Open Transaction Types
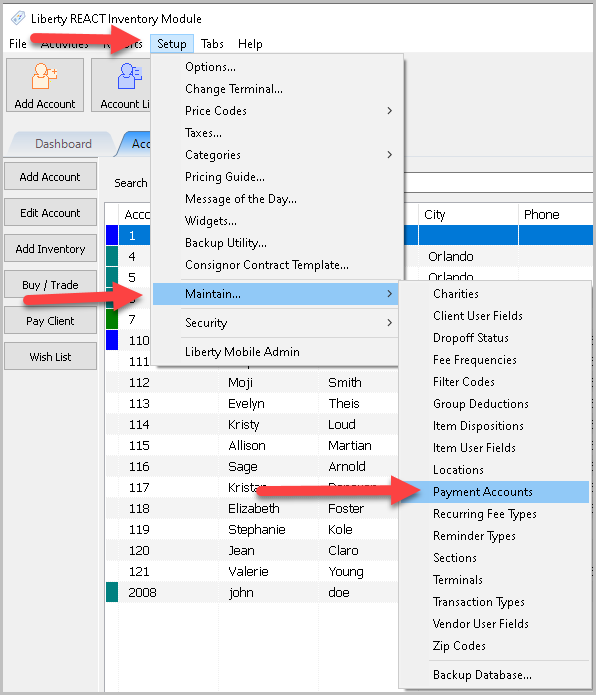 point(495,602)
